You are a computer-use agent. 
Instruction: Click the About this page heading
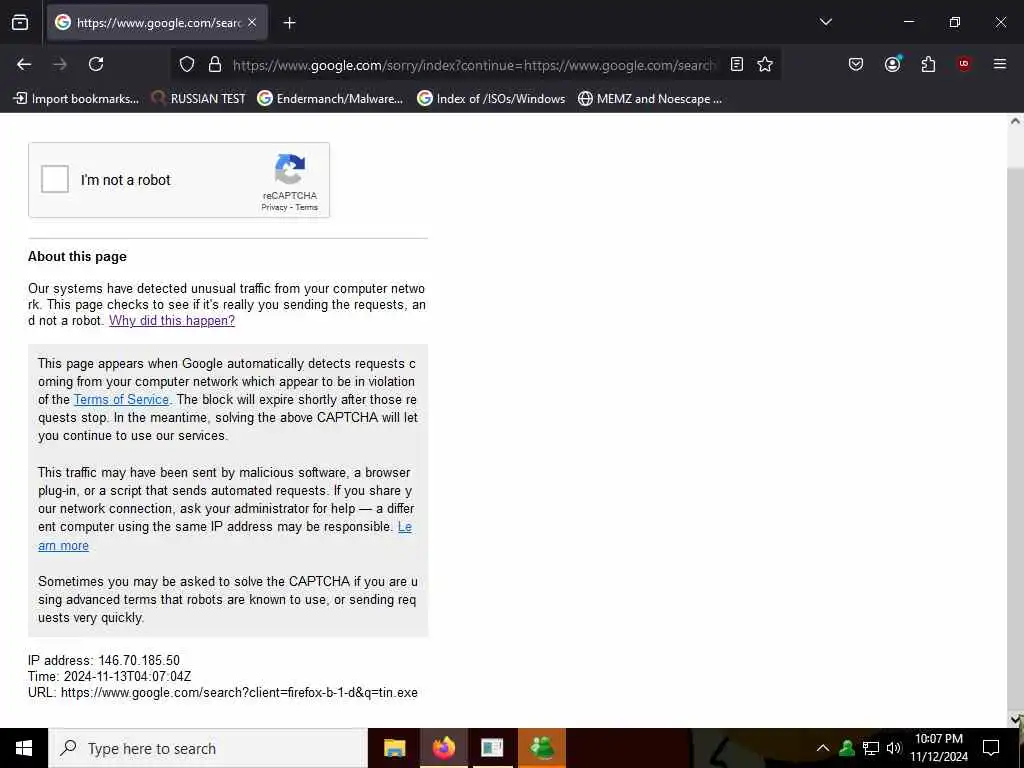[x=77, y=257]
